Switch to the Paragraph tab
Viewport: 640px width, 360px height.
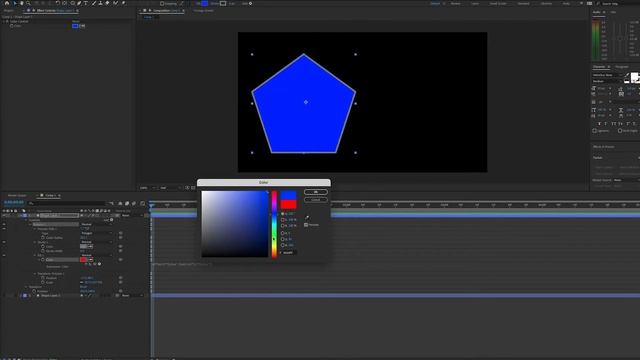click(622, 67)
